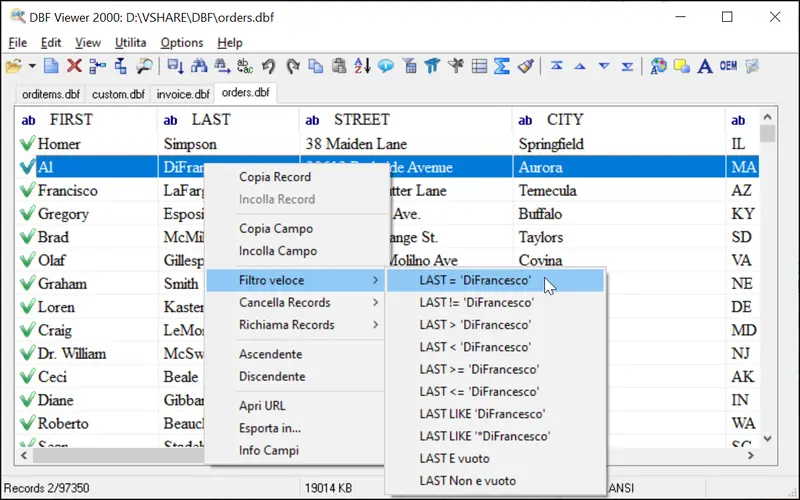Image resolution: width=800 pixels, height=500 pixels.
Task: Select filter LAST LIKE '*DiFrancesco'
Action: (x=495, y=436)
